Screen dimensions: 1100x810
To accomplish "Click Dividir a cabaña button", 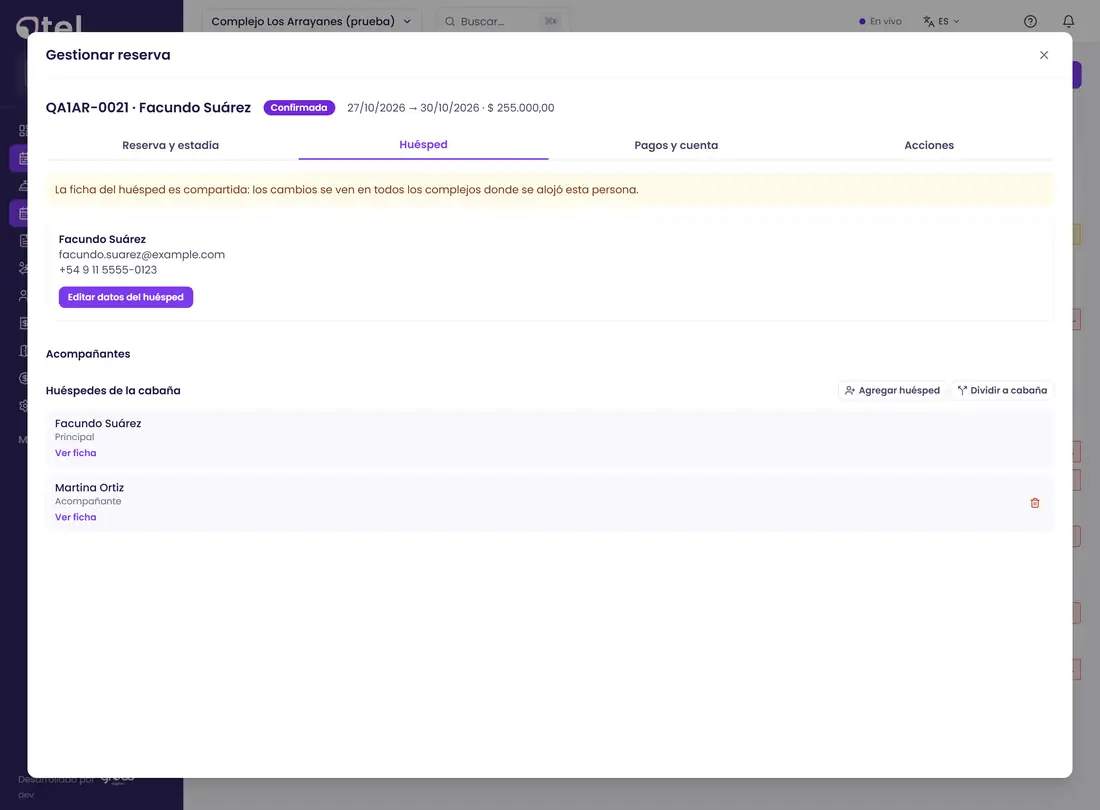I will click(1002, 391).
